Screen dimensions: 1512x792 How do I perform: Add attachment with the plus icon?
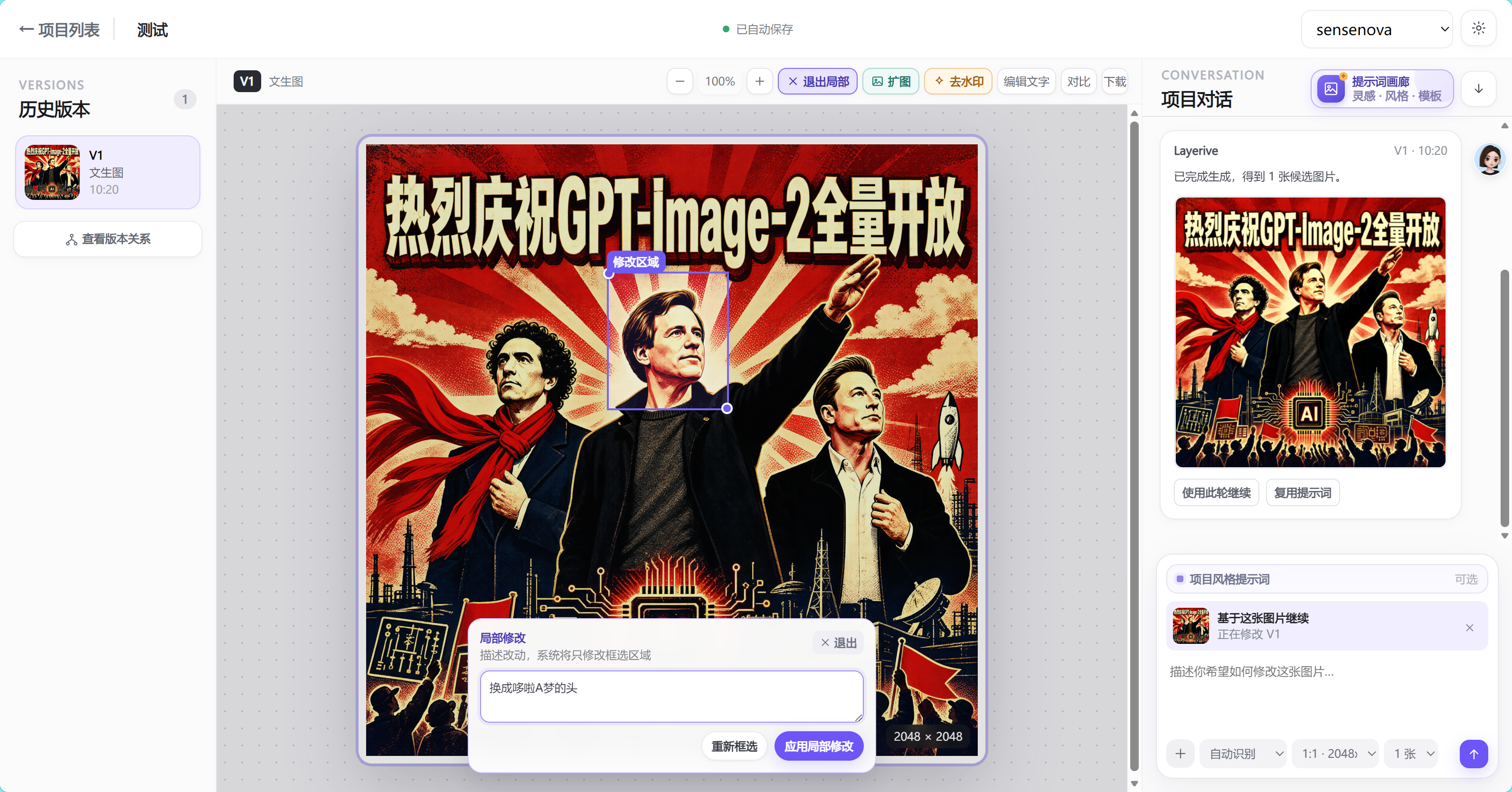[x=1181, y=753]
